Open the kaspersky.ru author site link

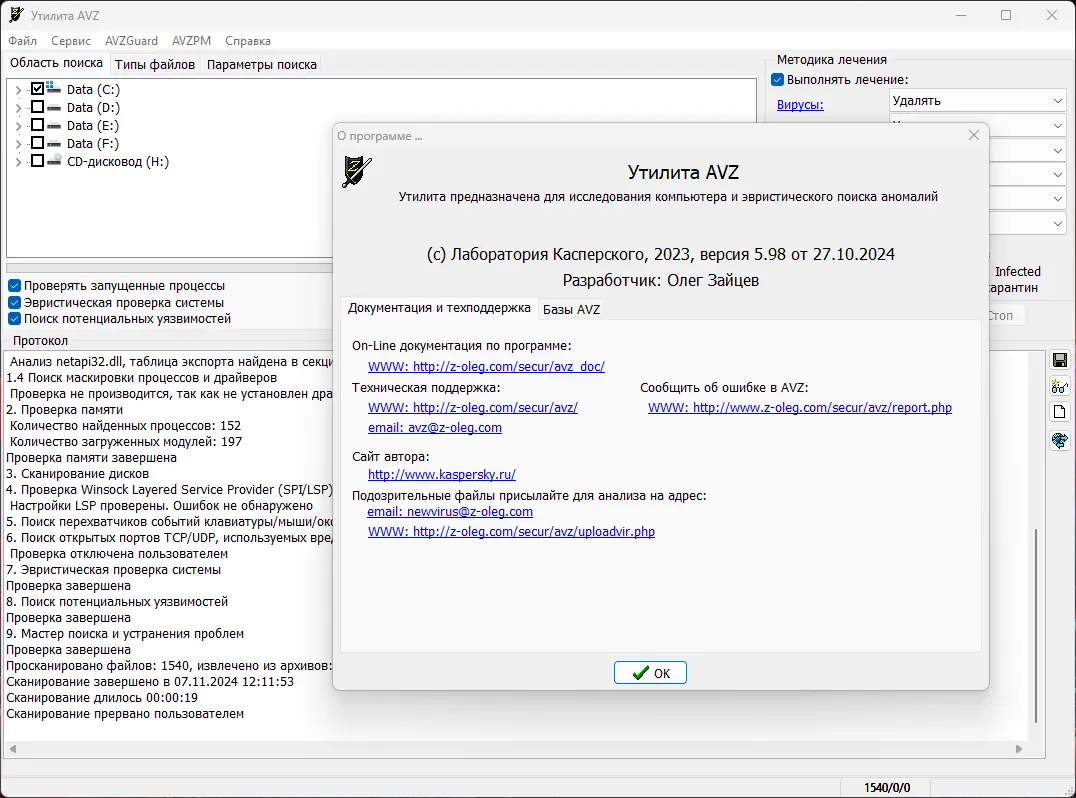442,474
